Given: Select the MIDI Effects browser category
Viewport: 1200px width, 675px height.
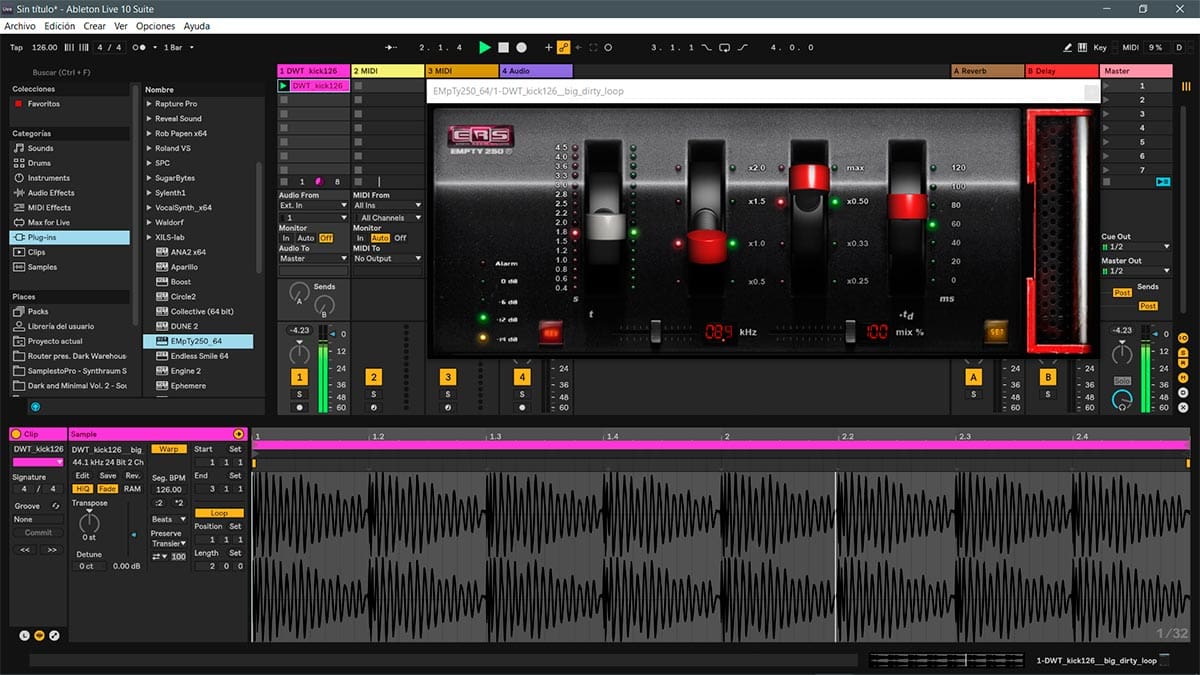Looking at the screenshot, I should pos(42,208).
